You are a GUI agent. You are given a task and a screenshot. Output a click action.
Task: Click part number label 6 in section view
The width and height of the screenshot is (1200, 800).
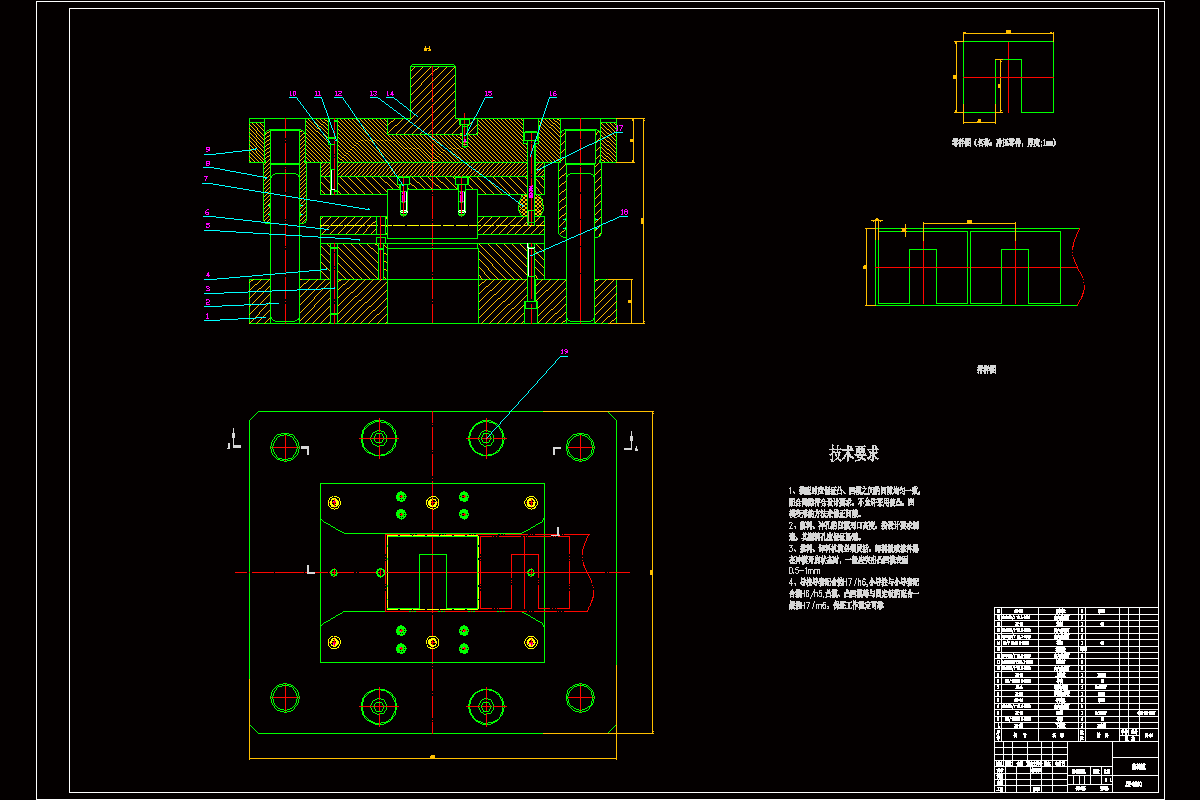[207, 212]
